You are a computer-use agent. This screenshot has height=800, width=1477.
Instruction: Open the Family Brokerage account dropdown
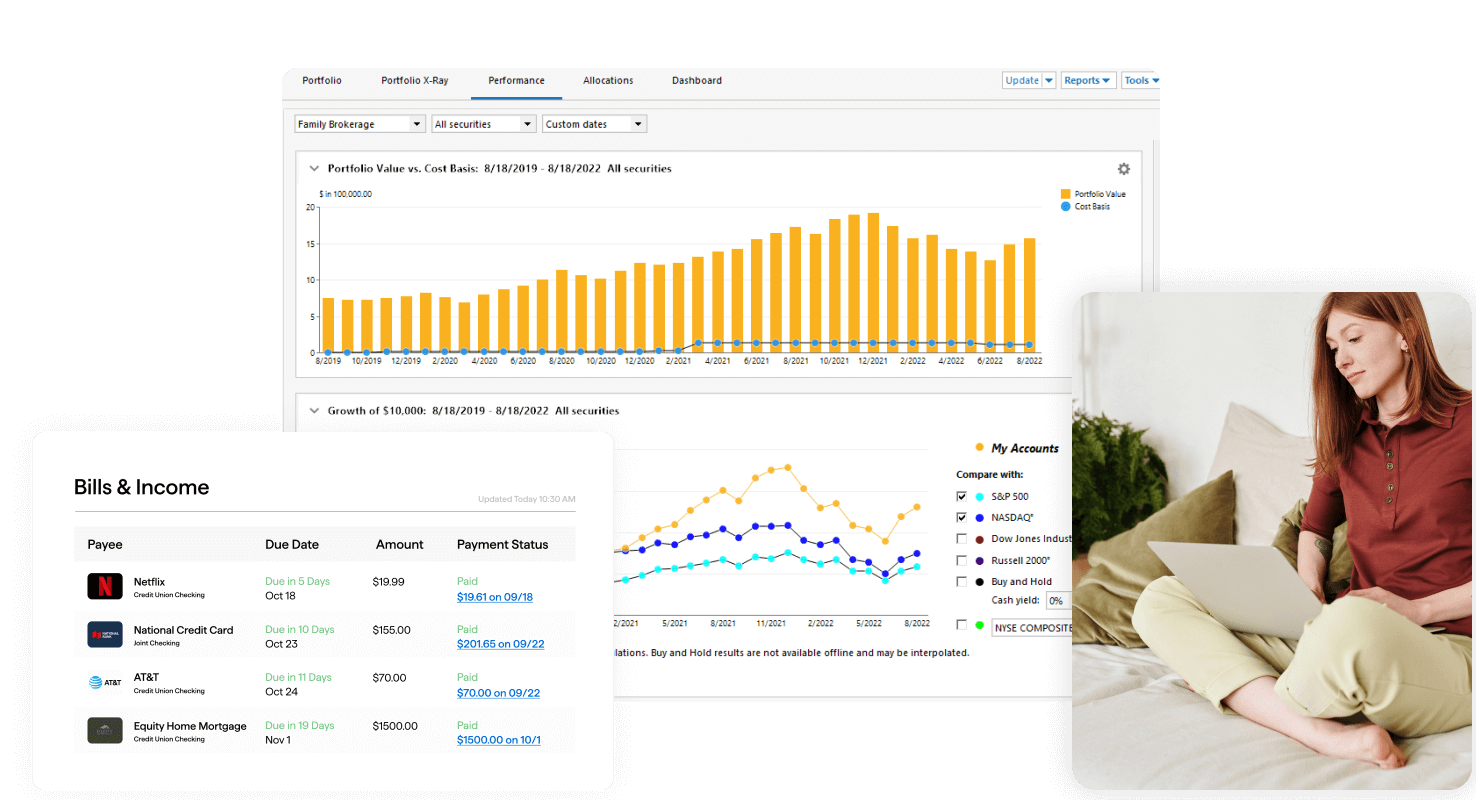(x=360, y=124)
